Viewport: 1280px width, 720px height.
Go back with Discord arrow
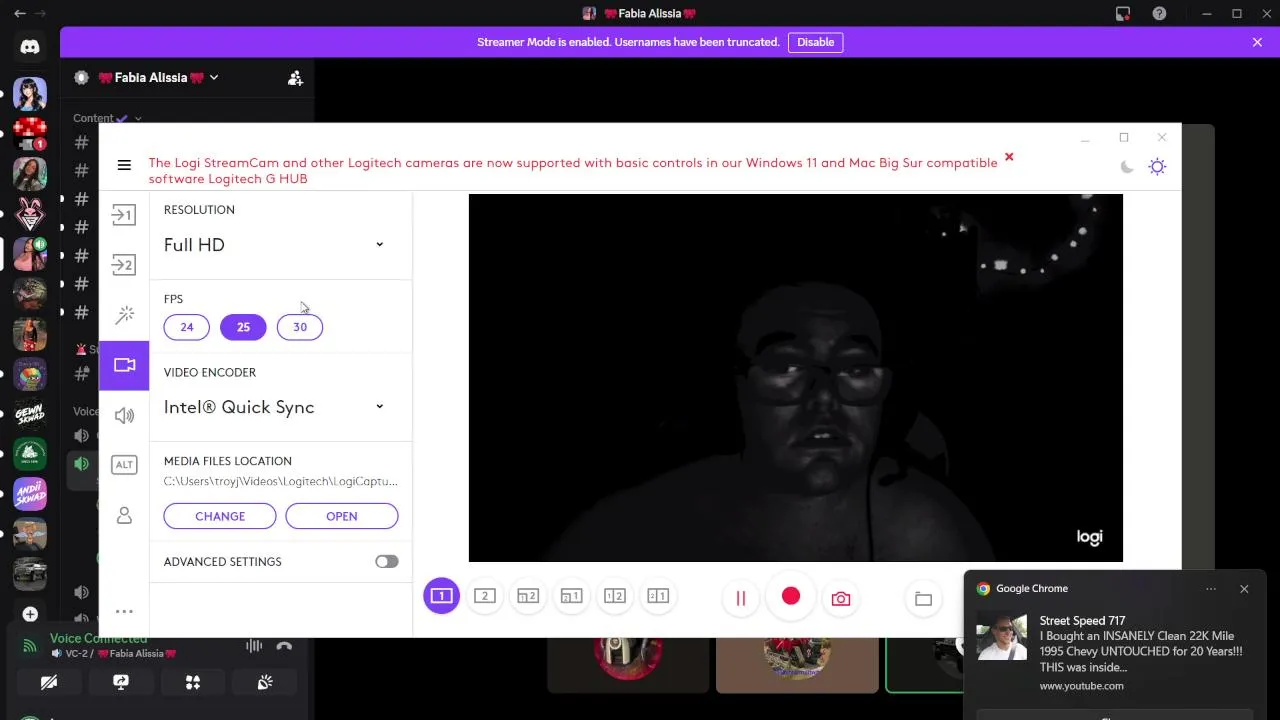pos(20,14)
